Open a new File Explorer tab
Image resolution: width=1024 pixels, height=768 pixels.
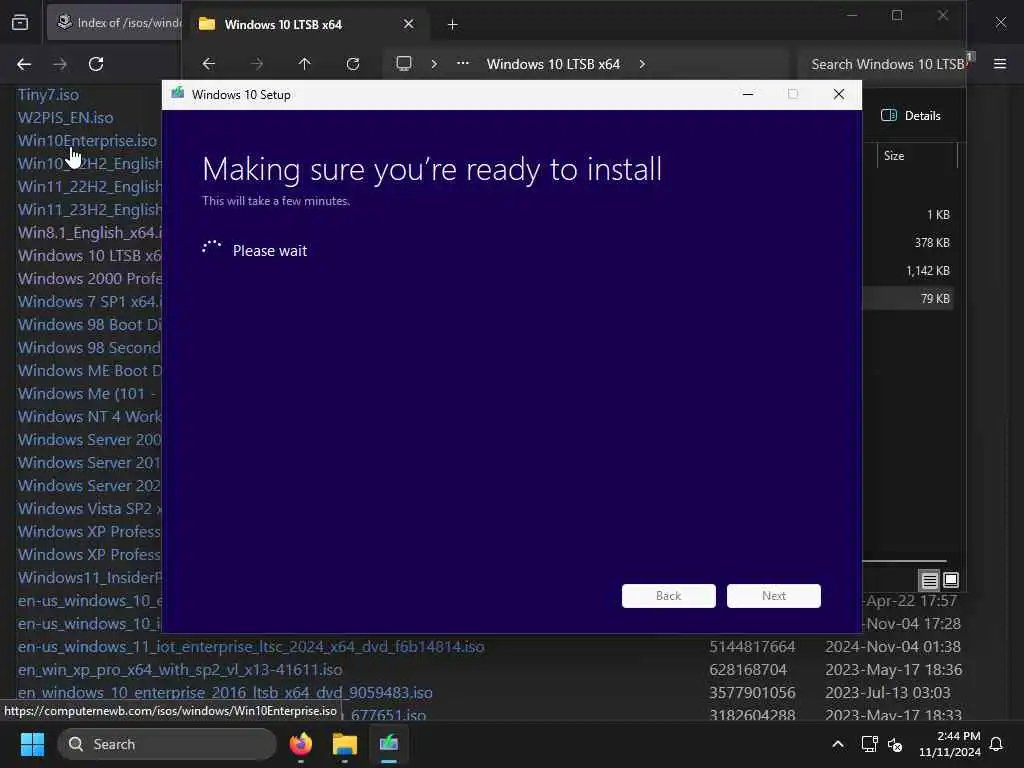(x=453, y=25)
